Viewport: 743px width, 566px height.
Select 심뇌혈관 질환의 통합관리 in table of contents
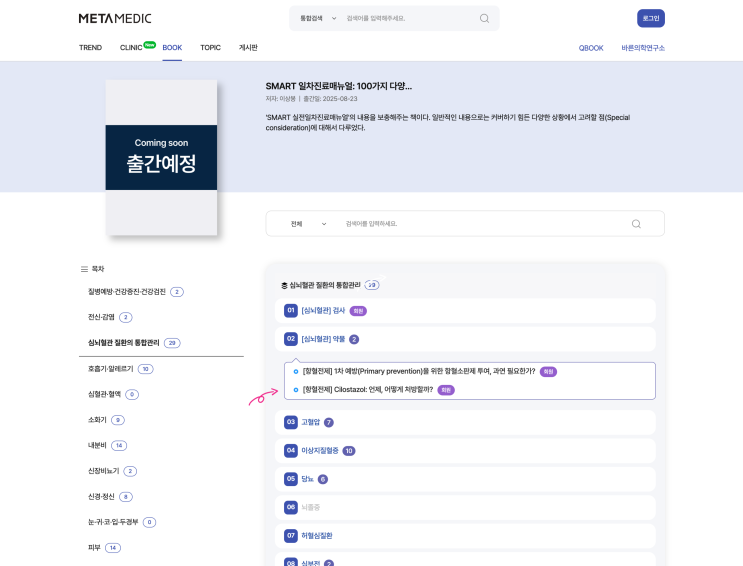[x=123, y=343]
